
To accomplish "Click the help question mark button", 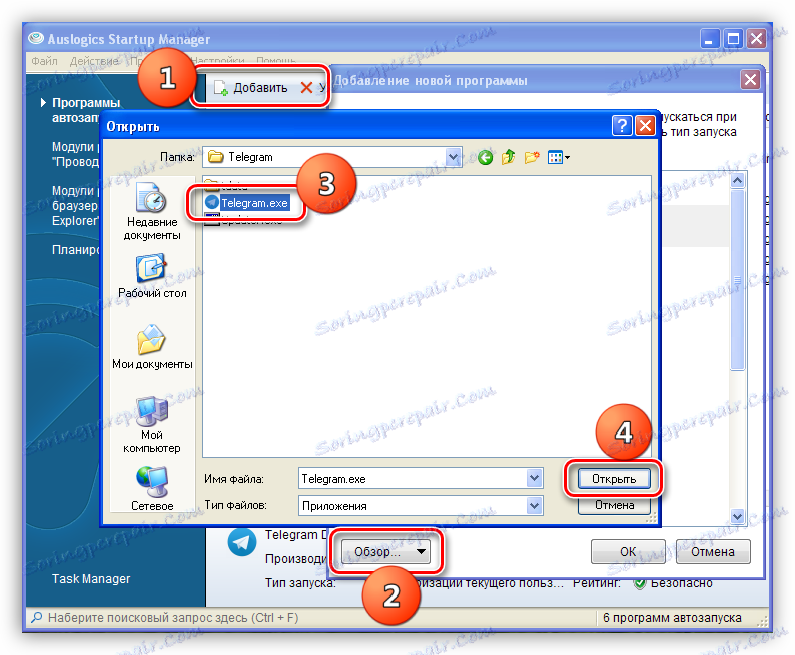I will click(622, 125).
